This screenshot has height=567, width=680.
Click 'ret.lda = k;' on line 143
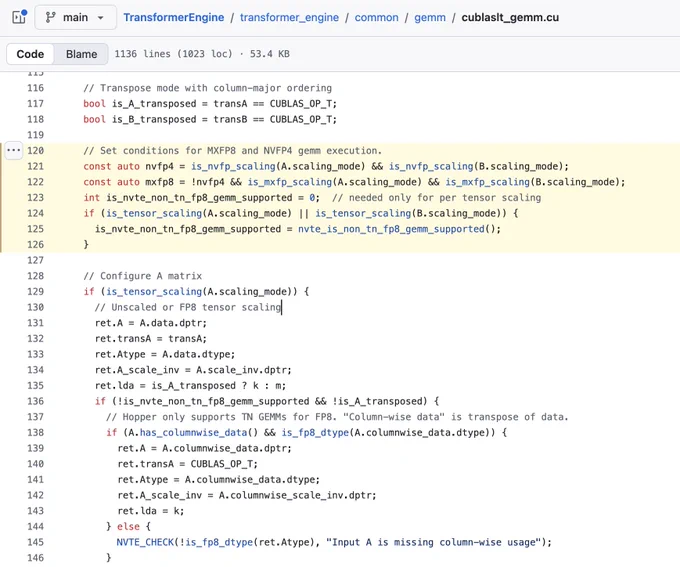[x=150, y=511]
